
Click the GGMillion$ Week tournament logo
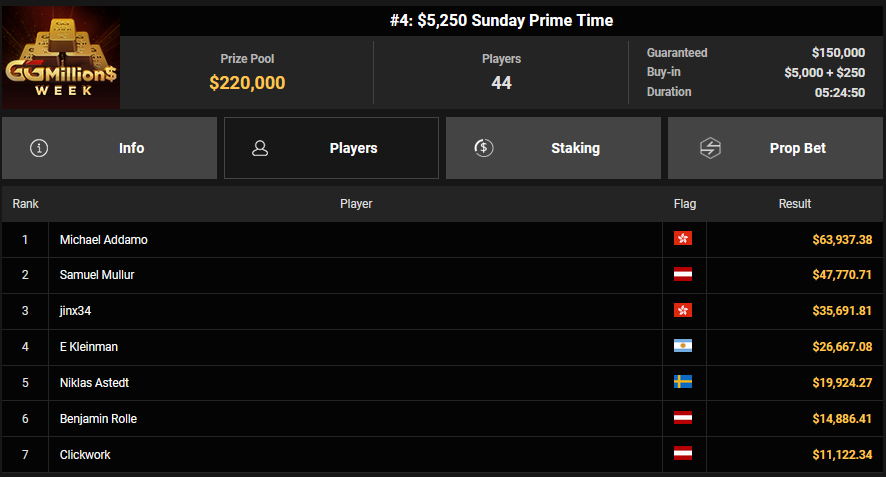coord(61,58)
